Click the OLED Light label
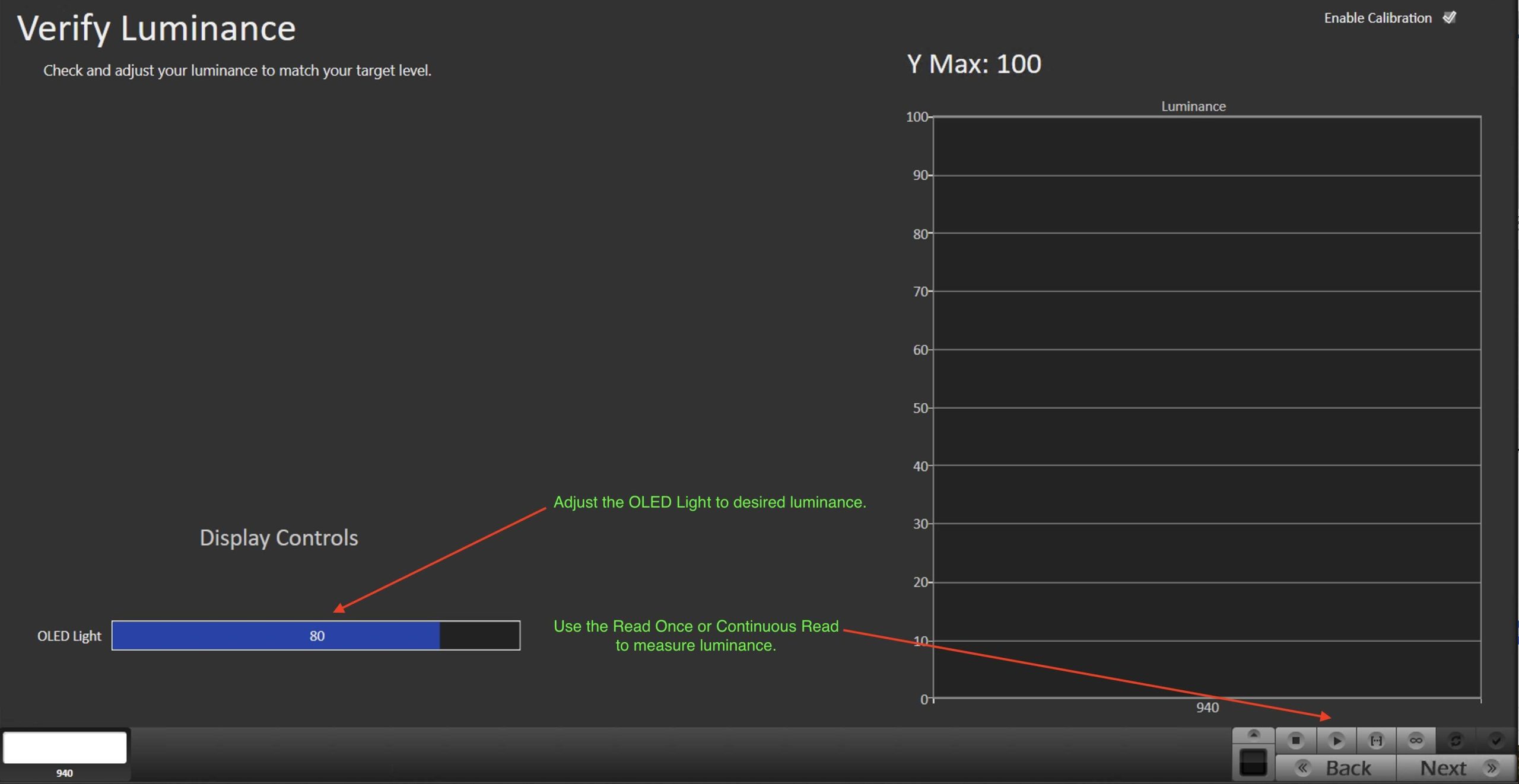The image size is (1519, 784). [69, 636]
